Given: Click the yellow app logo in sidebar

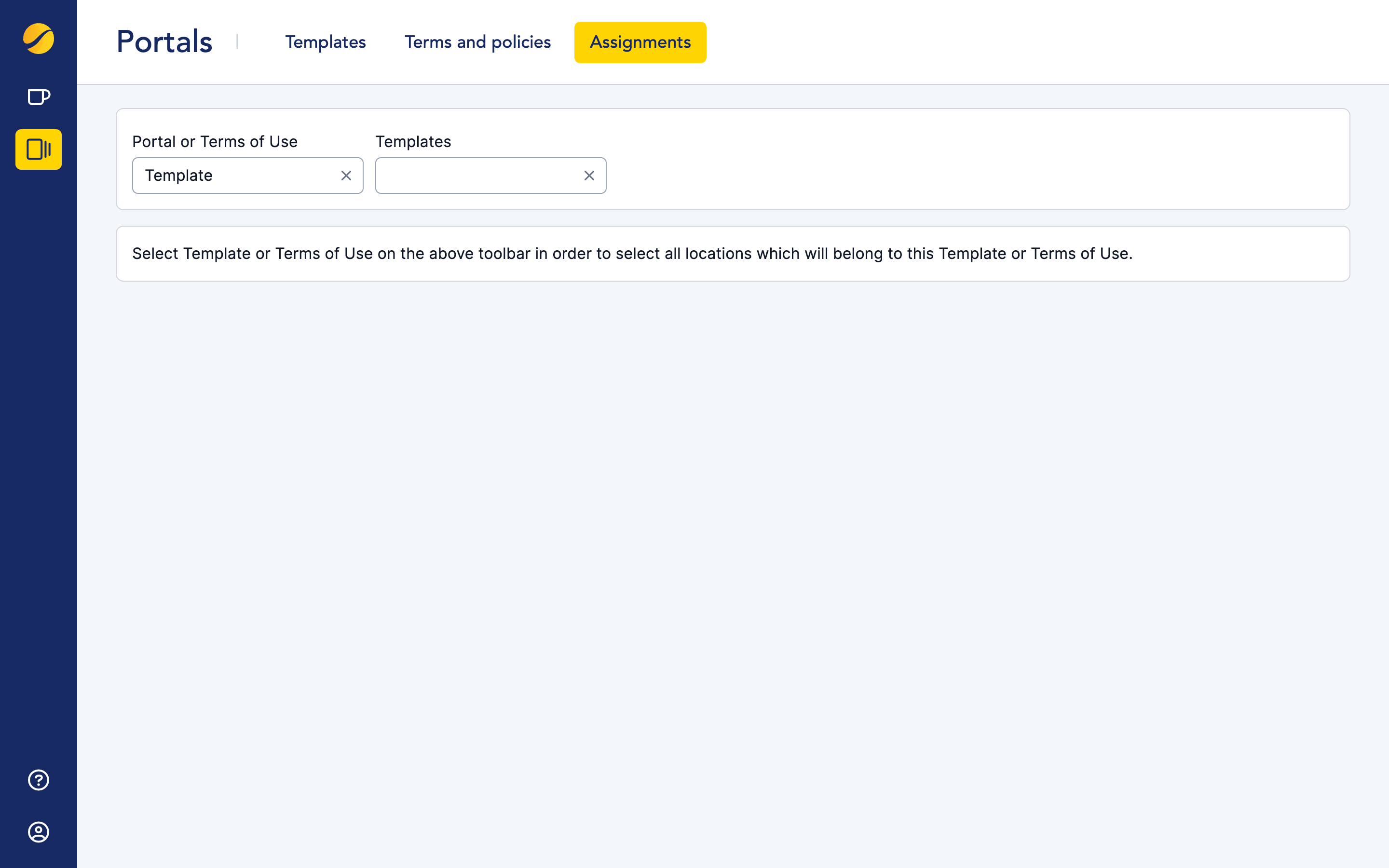Looking at the screenshot, I should (x=39, y=39).
